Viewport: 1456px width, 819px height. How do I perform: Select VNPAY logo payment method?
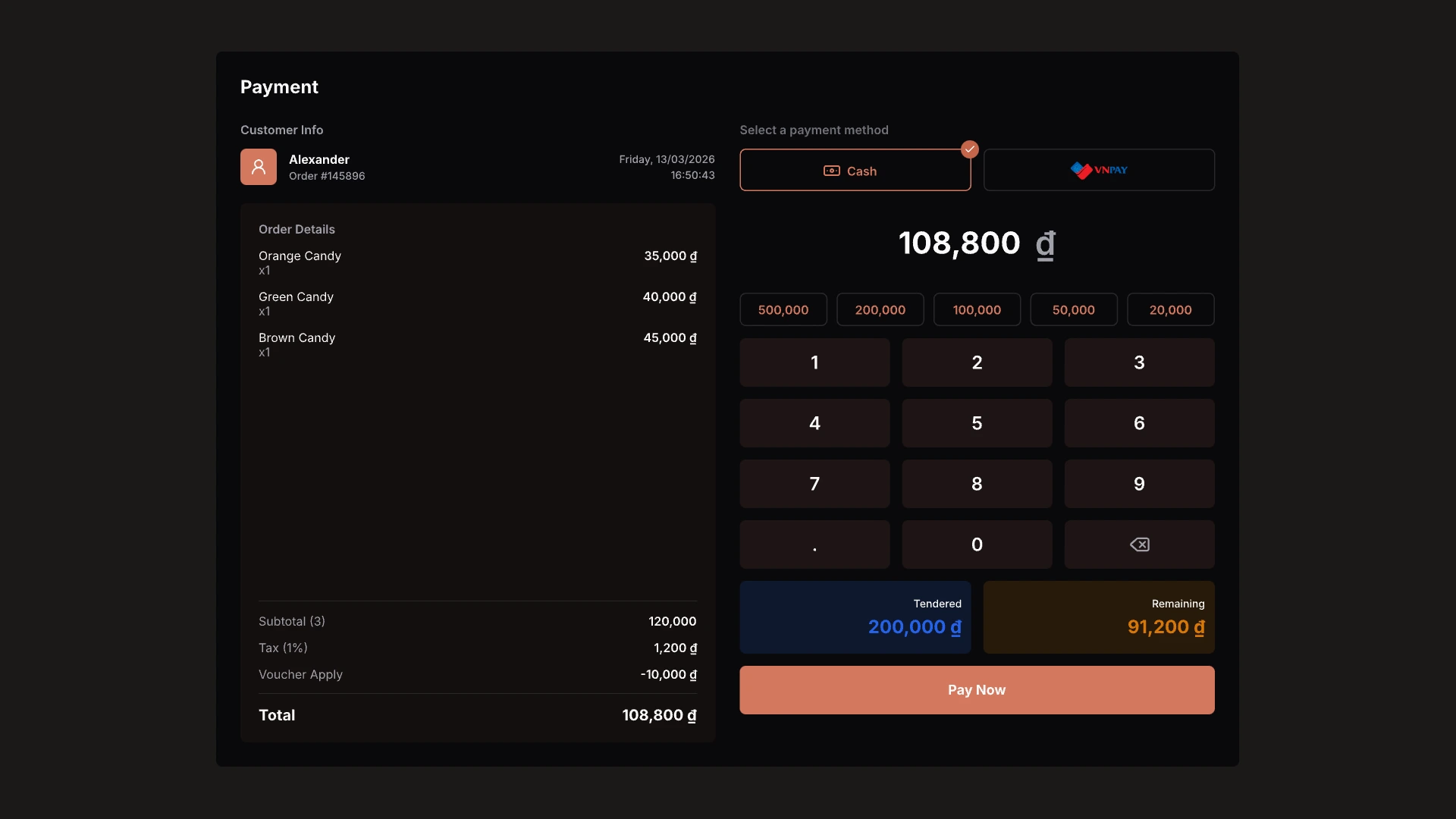tap(1099, 170)
